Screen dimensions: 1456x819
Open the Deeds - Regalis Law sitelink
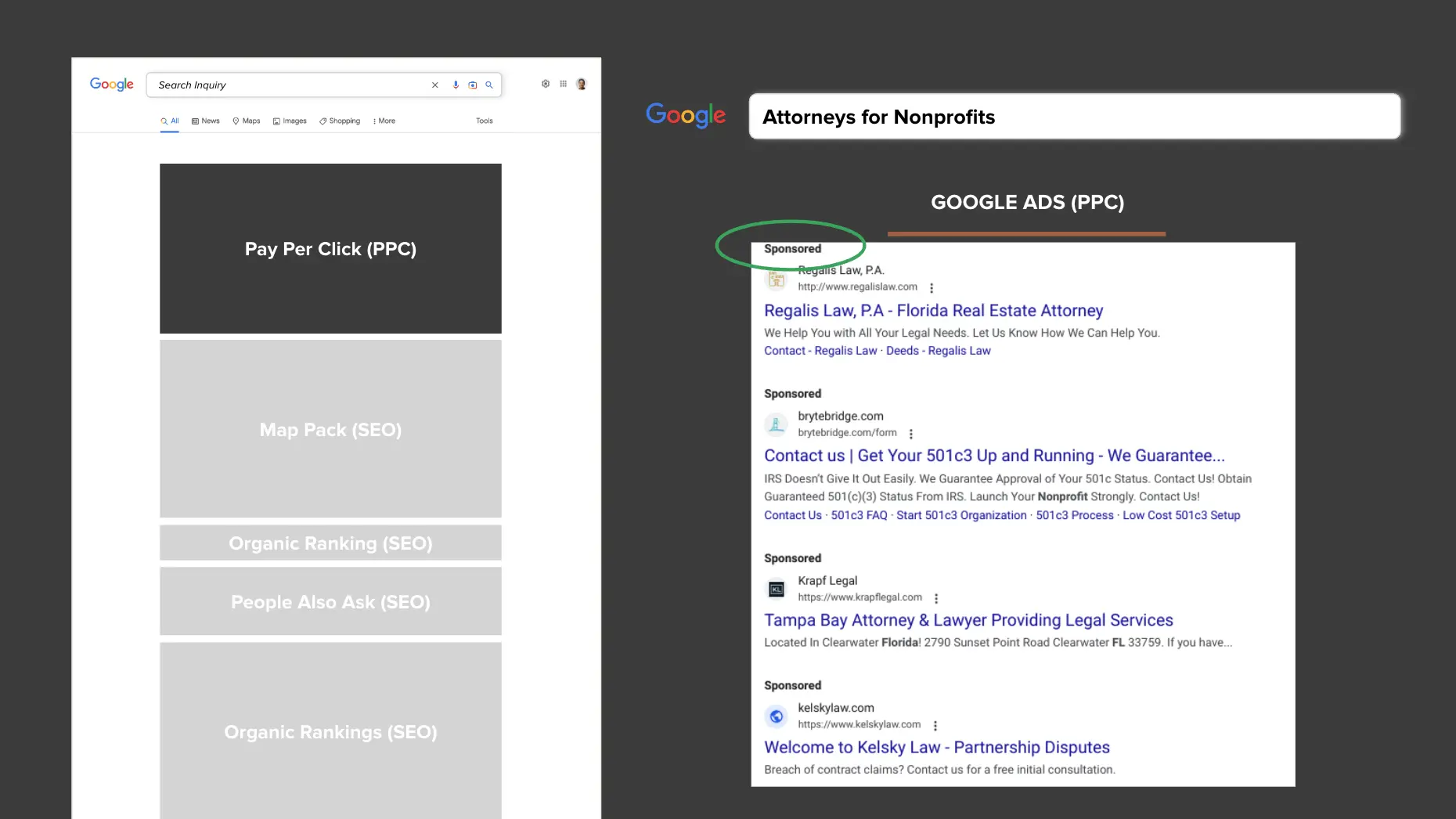939,351
